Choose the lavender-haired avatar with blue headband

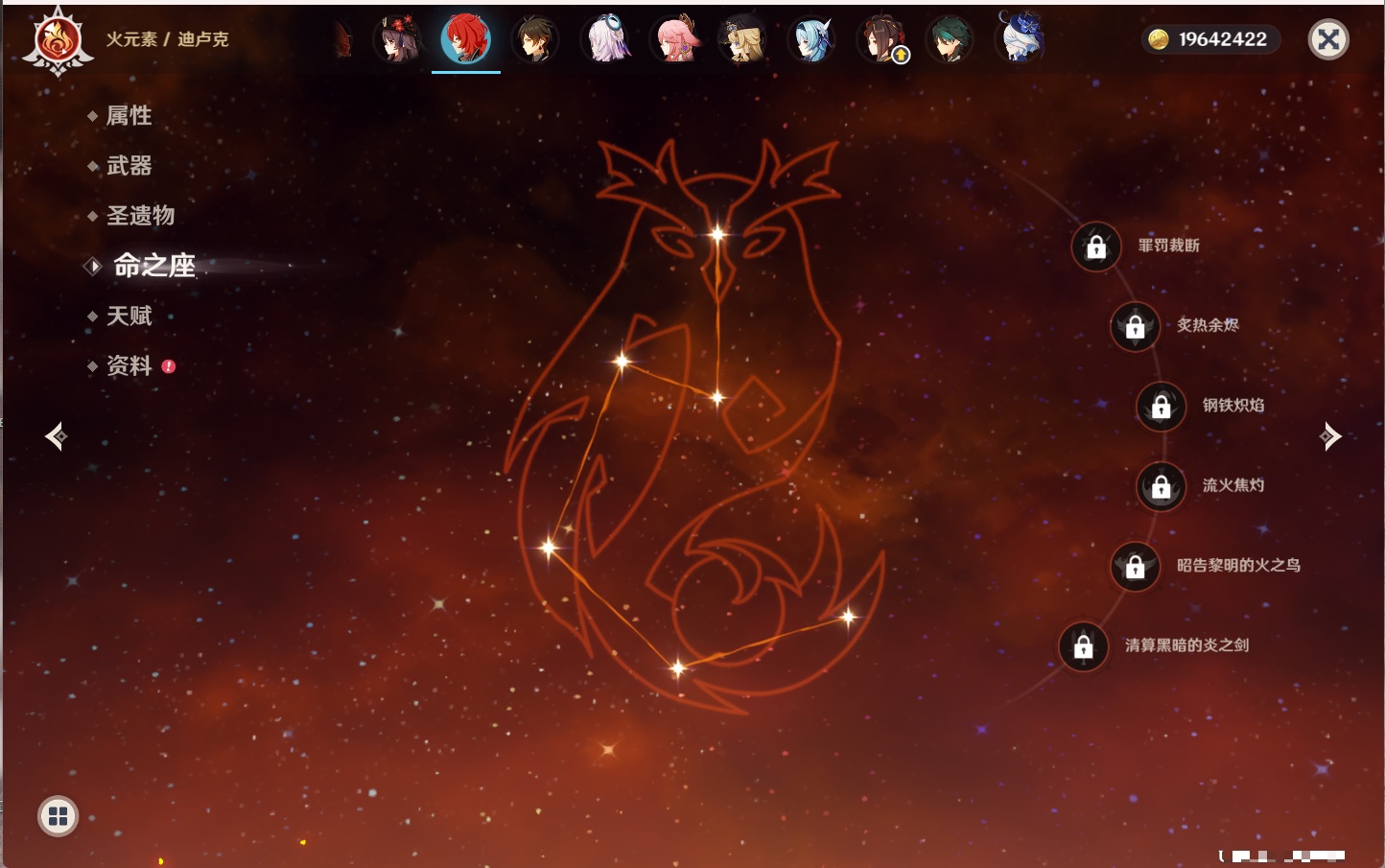pyautogui.click(x=605, y=39)
